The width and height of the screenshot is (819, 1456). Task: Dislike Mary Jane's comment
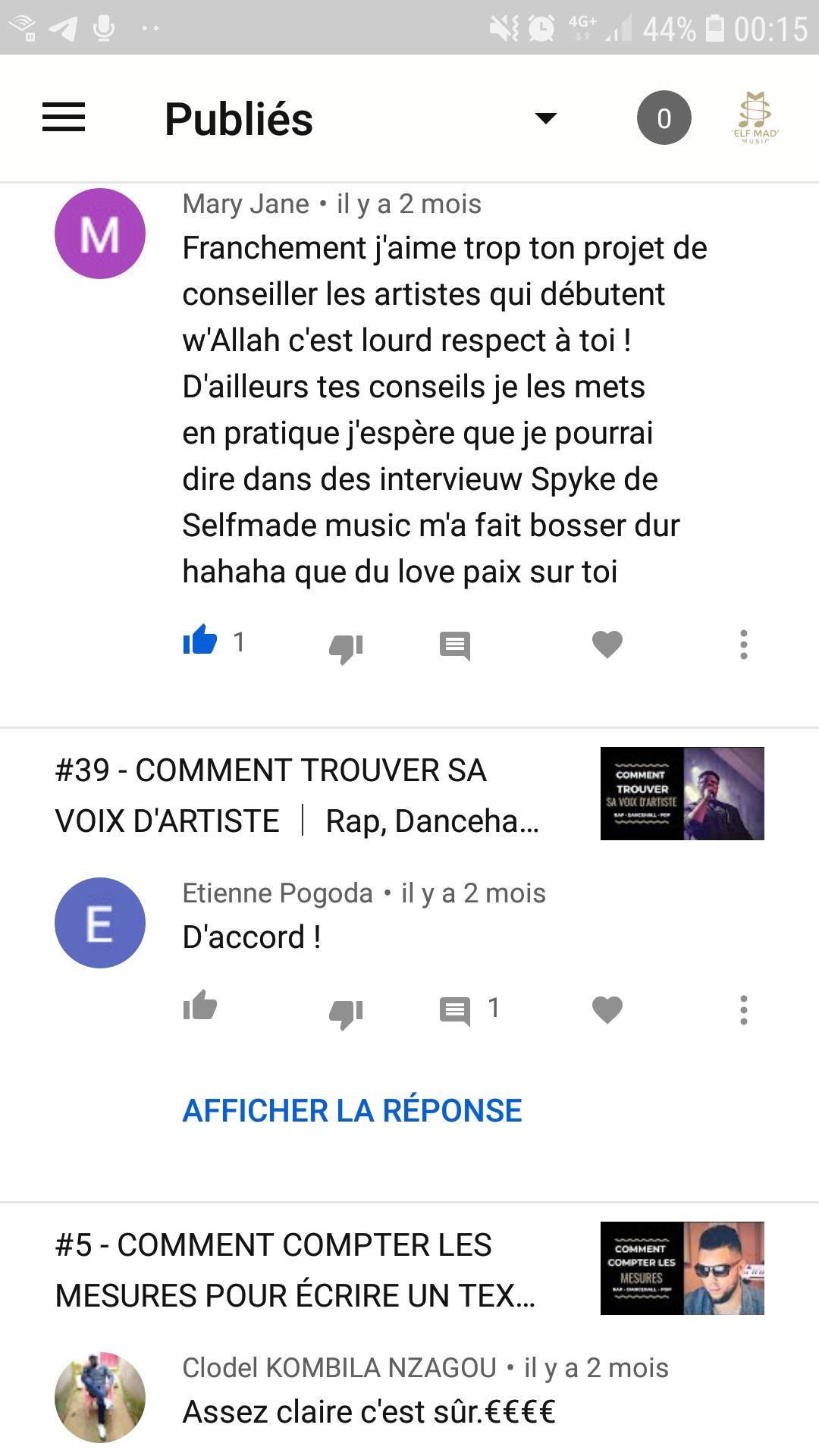pos(346,647)
